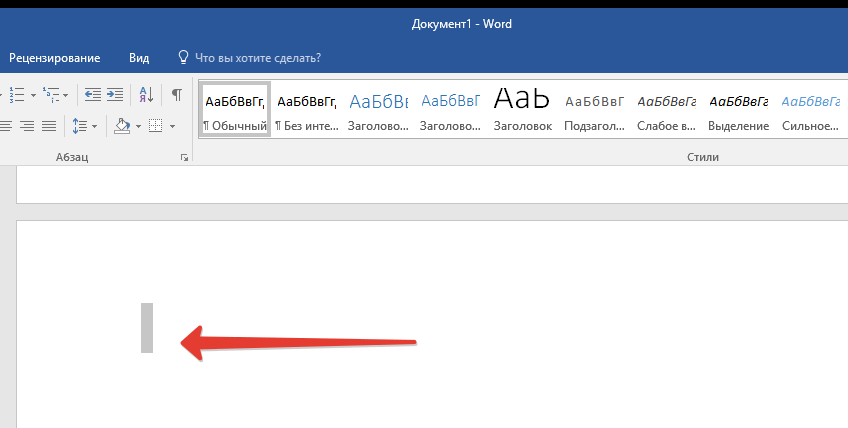The width and height of the screenshot is (848, 428).
Task: Click the multilevel list icon
Action: pyautogui.click(x=52, y=94)
